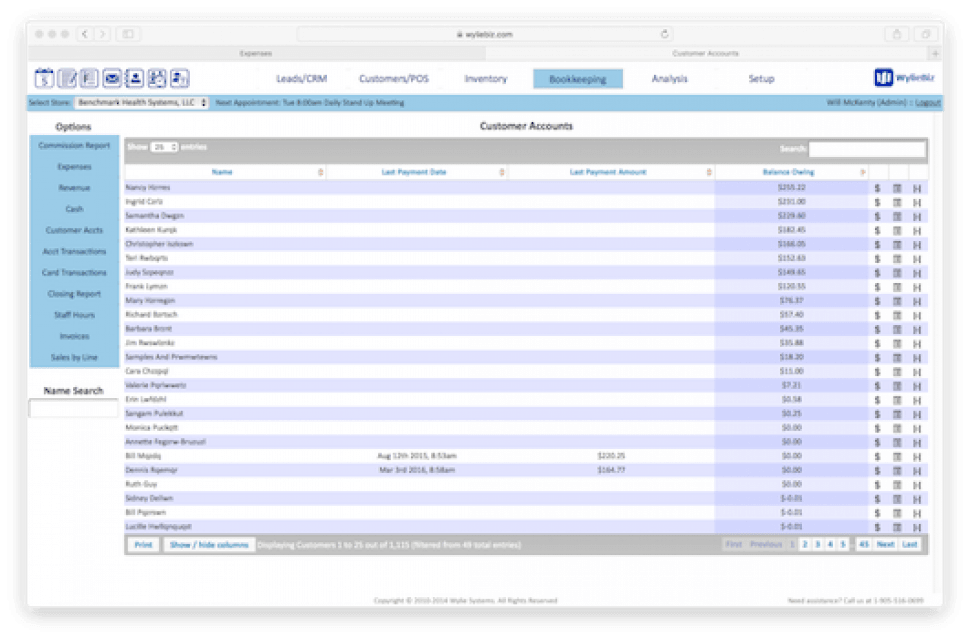
Task: Click the dollar sign icon for Nancy Hirnes
Action: point(876,188)
